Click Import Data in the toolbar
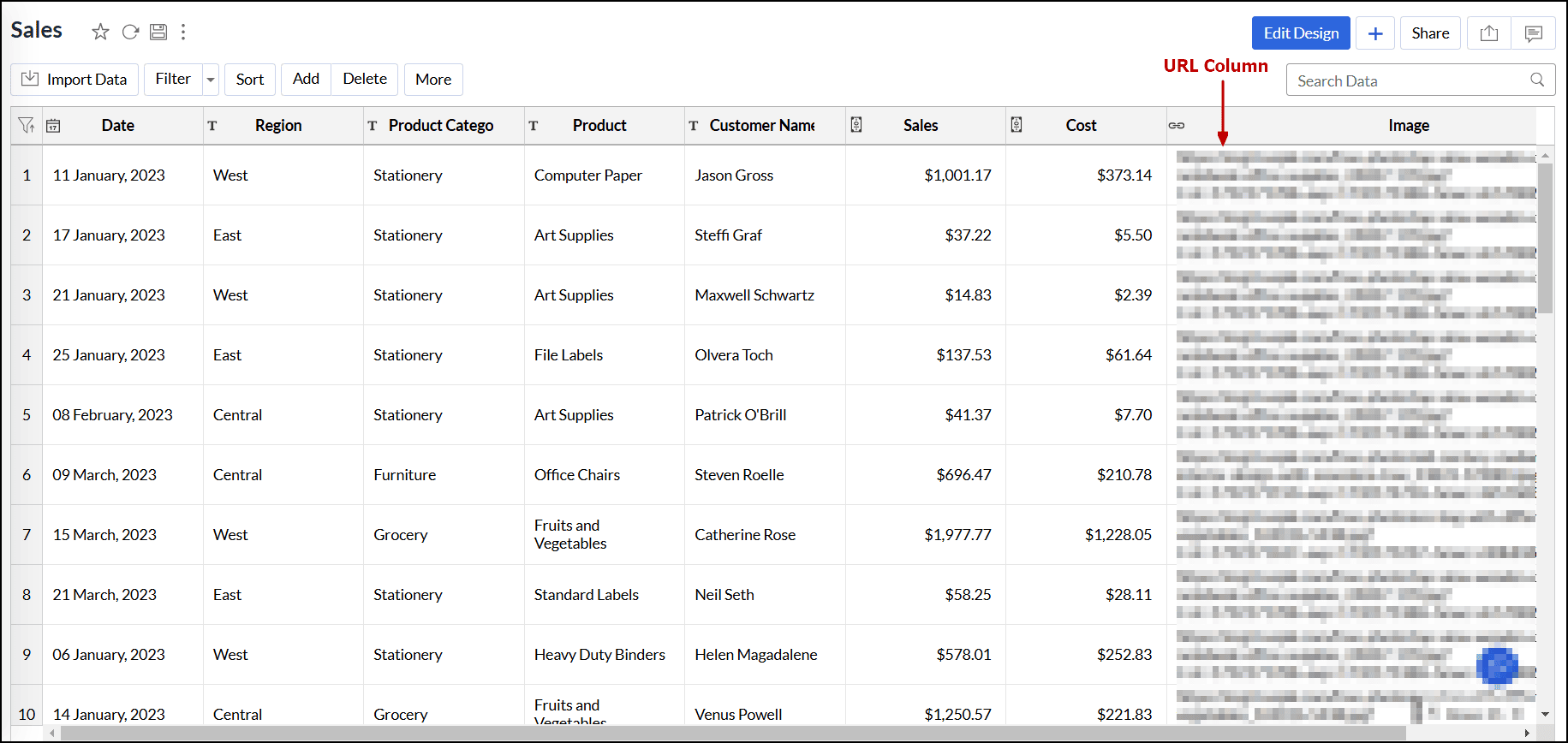The image size is (1568, 743). click(75, 80)
